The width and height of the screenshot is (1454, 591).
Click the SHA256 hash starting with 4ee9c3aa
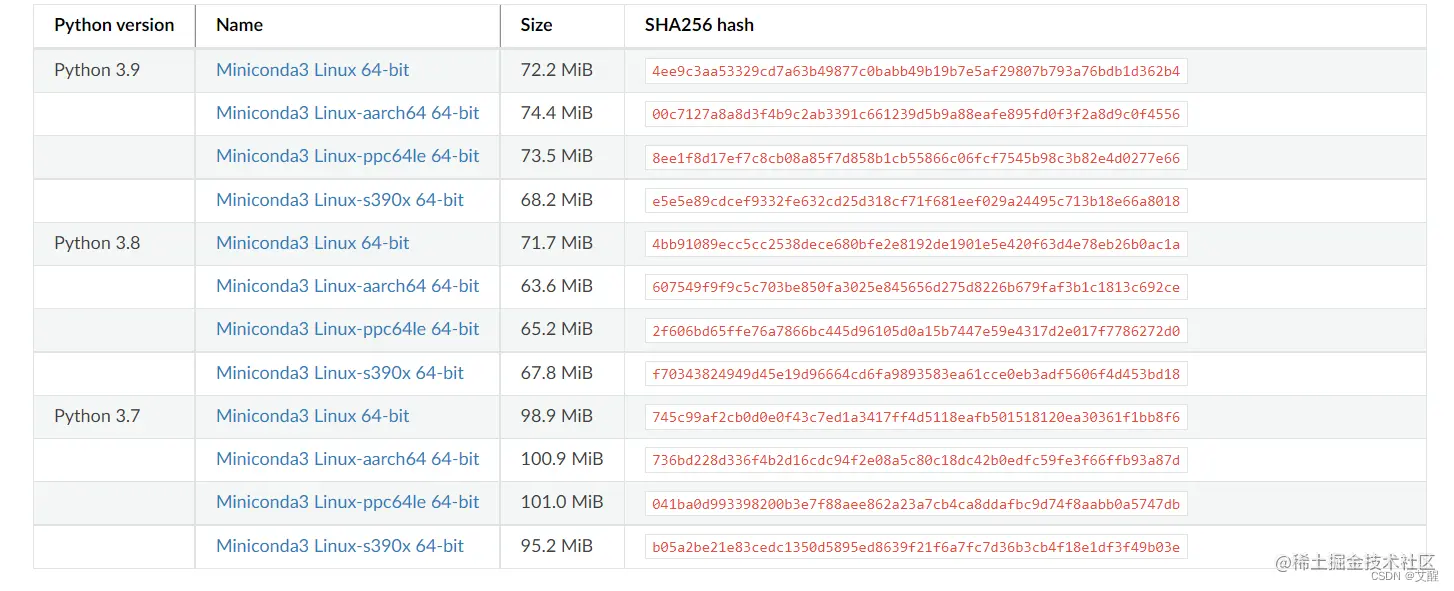915,72
